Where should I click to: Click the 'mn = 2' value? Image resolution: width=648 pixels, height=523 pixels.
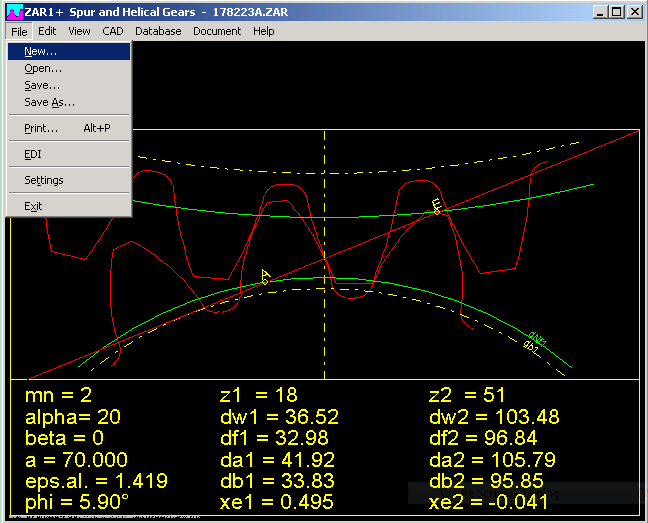pos(58,395)
